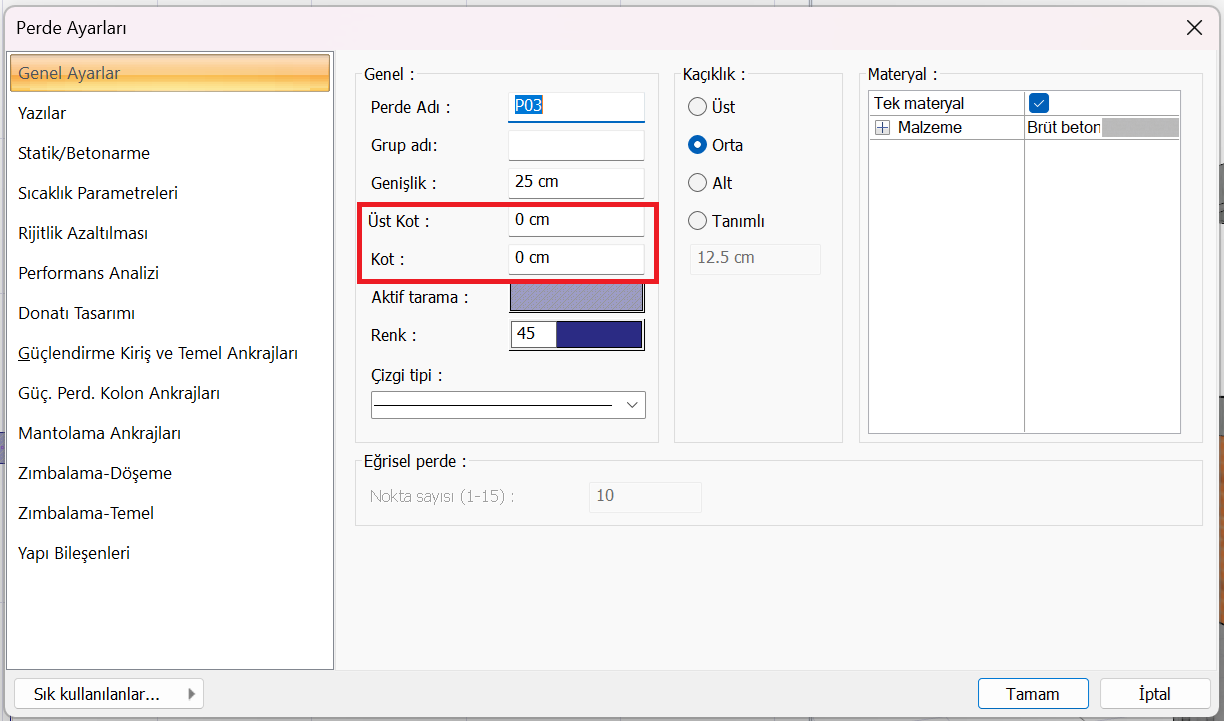The width and height of the screenshot is (1224, 721).
Task: Select Donatı Tasarımı in sidebar
Action: click(76, 313)
